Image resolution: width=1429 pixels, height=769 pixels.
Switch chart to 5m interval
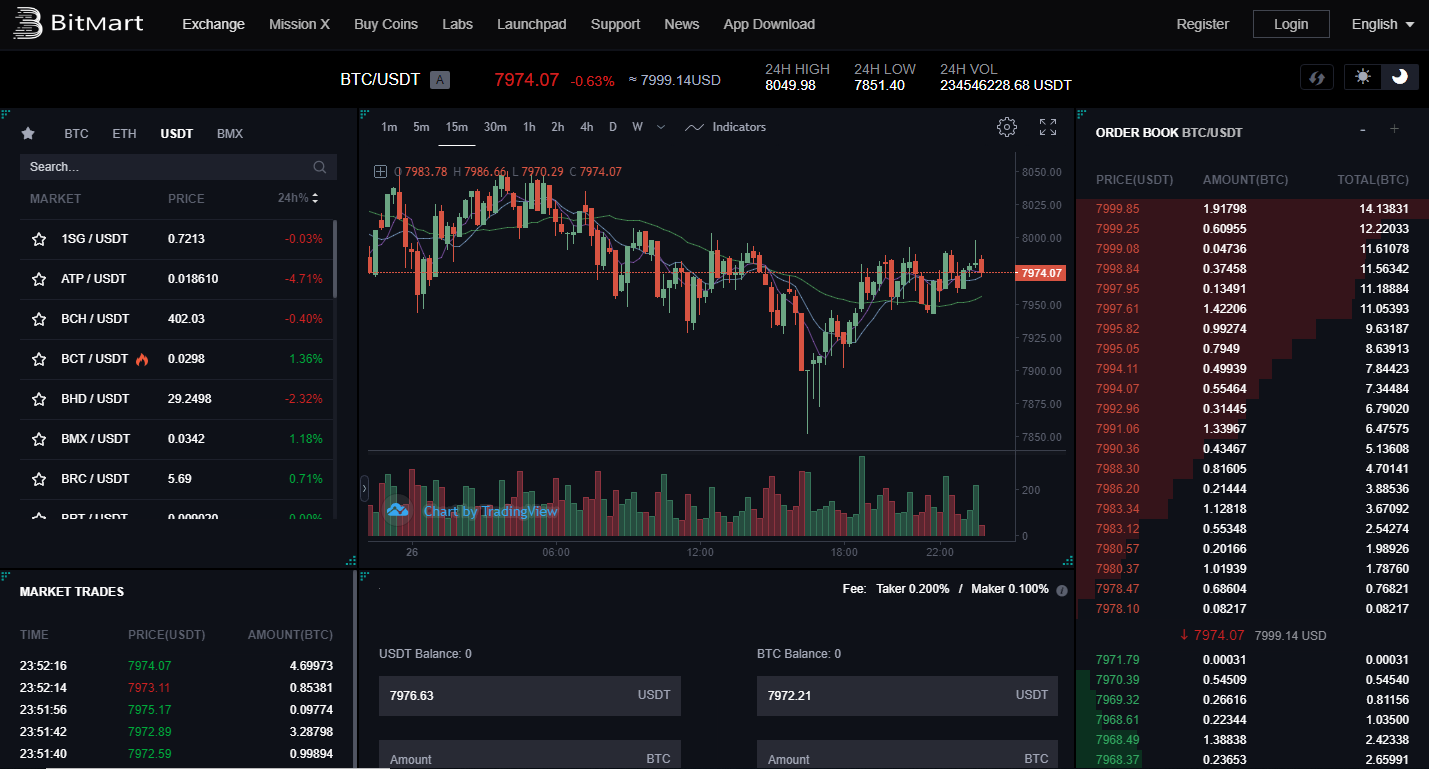tap(421, 127)
